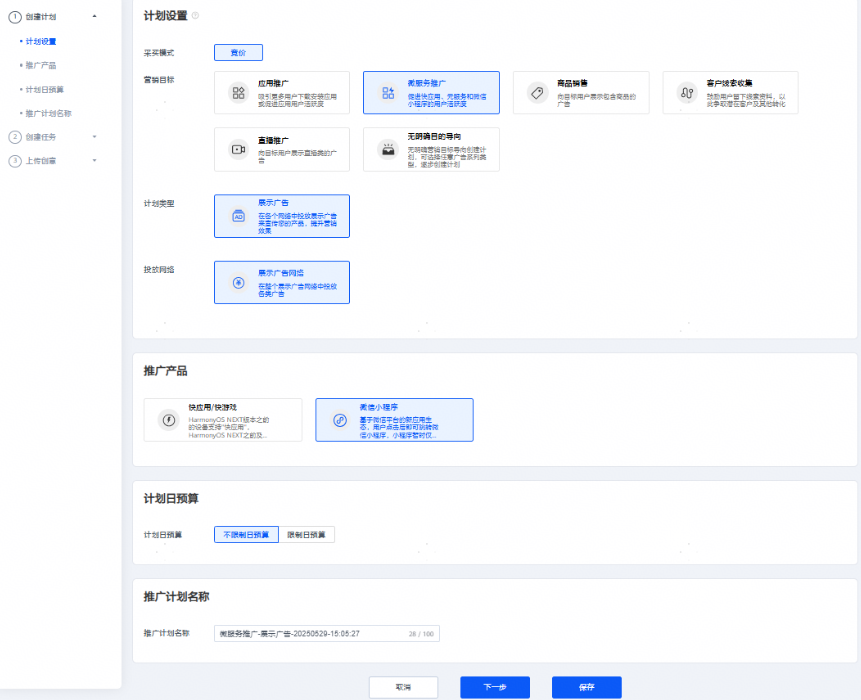Click the 客户线索收集 icon
The image size is (861, 700).
point(687,93)
